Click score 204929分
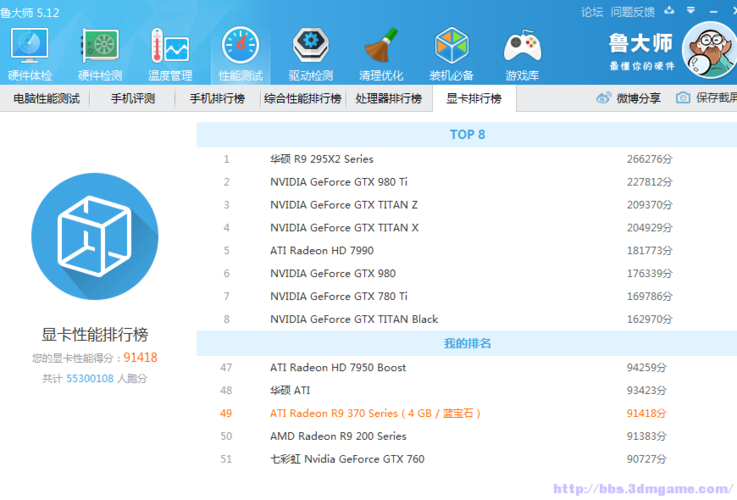The height and width of the screenshot is (500, 737). pos(650,228)
